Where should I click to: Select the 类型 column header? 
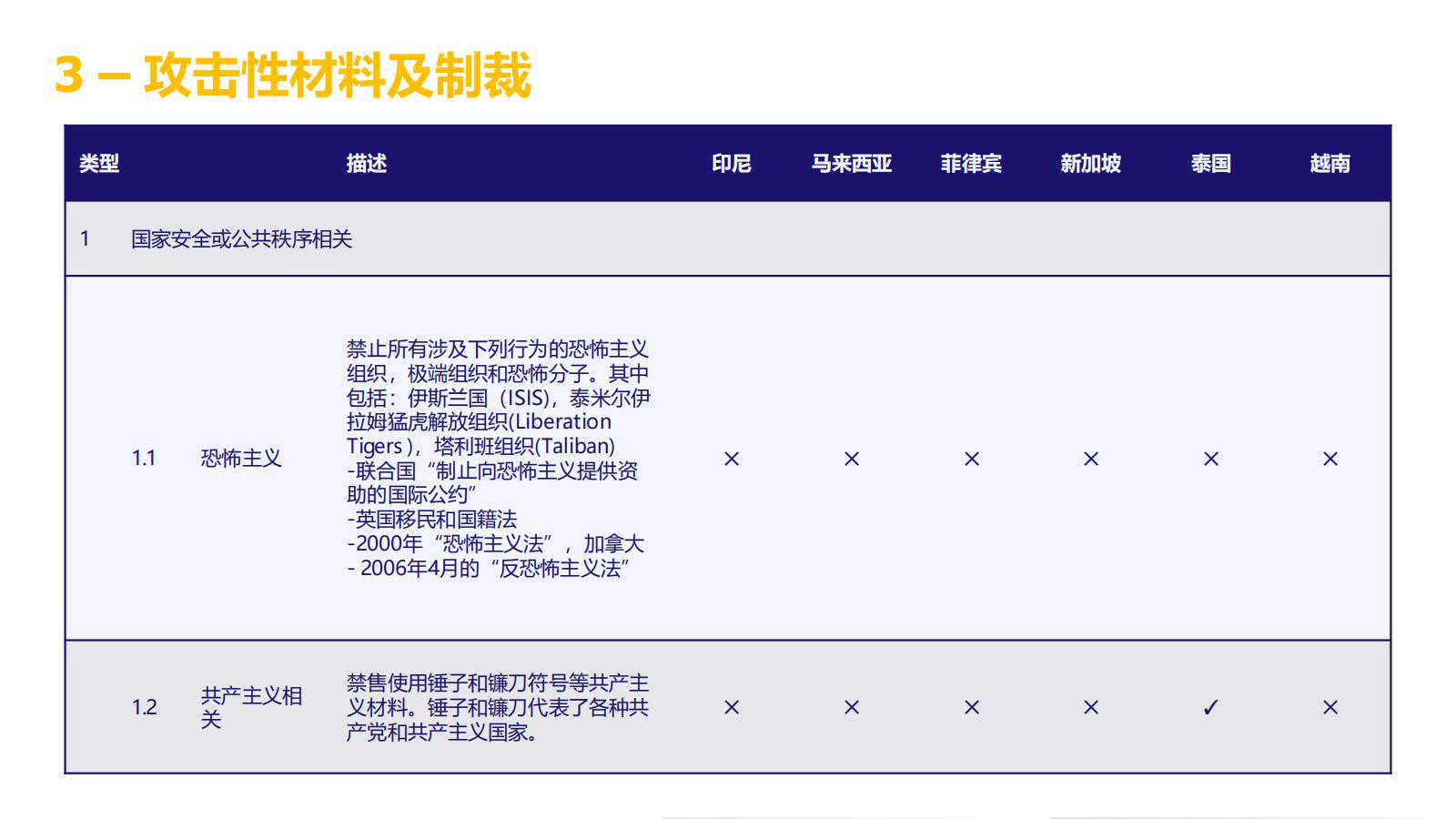(99, 164)
